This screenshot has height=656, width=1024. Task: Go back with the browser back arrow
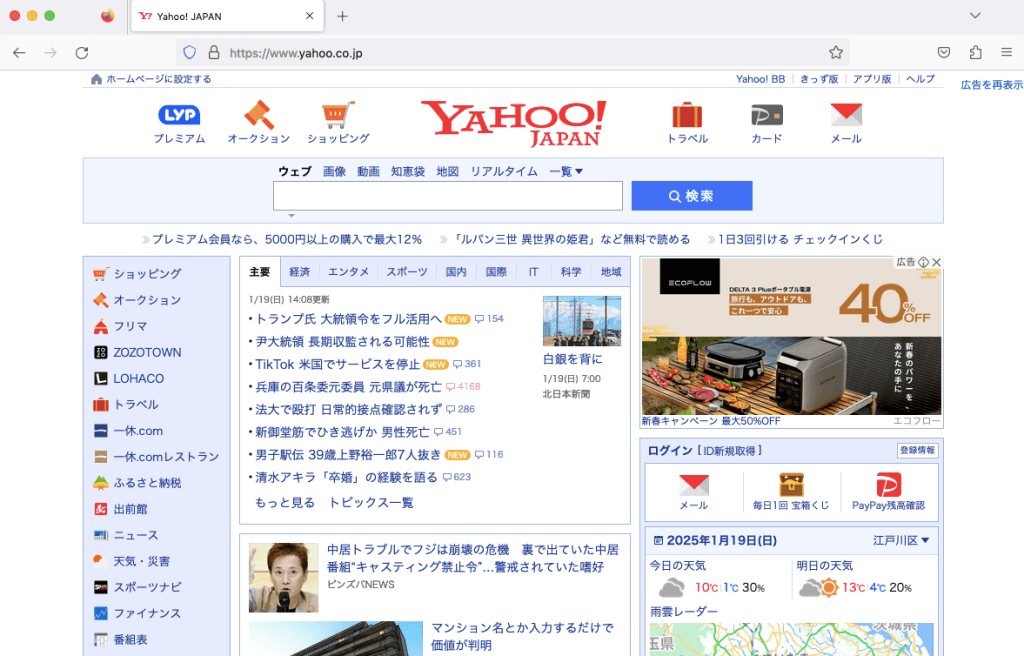[x=19, y=53]
